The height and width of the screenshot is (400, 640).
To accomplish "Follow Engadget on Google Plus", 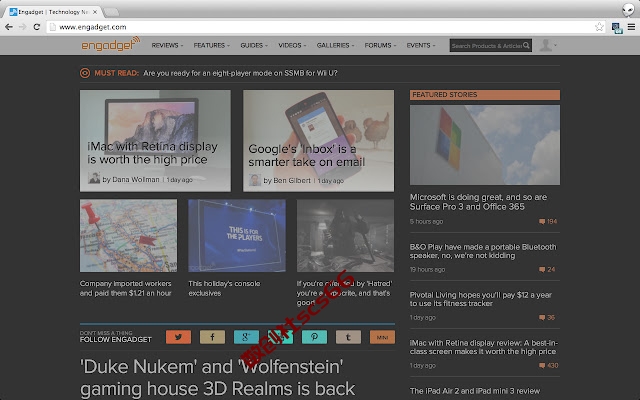I will [246, 337].
